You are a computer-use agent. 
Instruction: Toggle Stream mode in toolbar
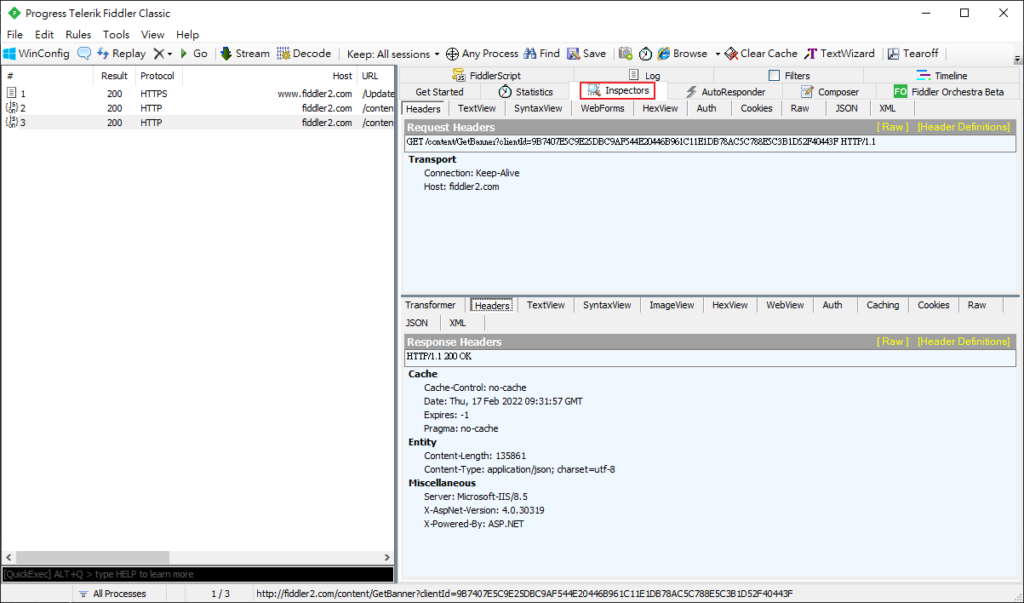pos(245,54)
